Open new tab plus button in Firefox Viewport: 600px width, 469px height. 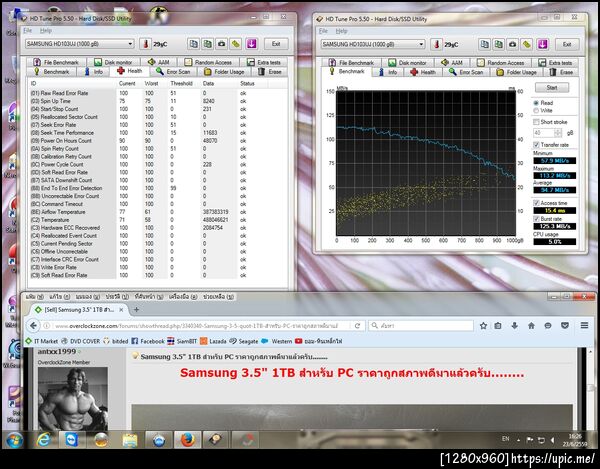pos(136,309)
